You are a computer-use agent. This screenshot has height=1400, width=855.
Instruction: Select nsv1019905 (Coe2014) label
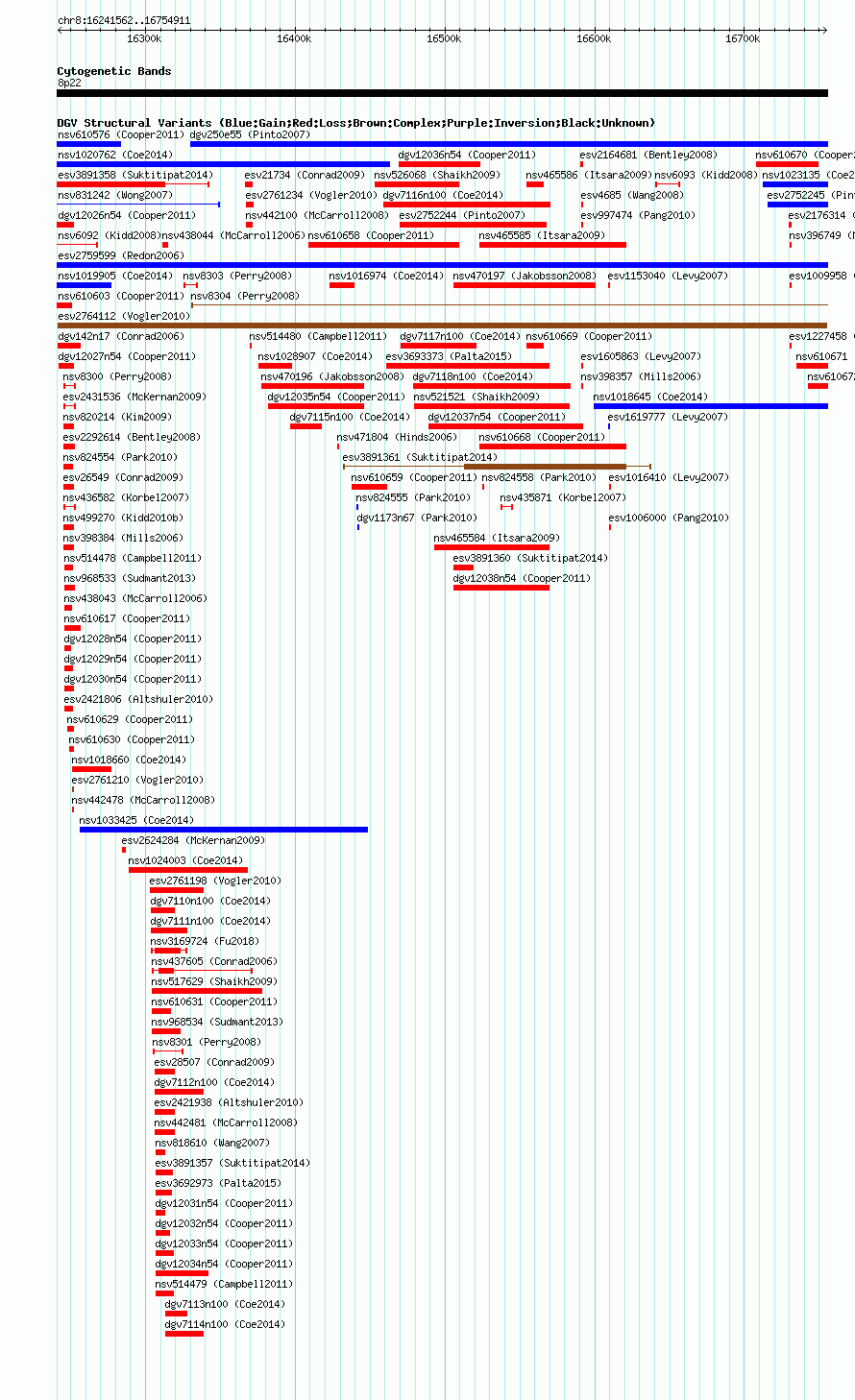point(115,276)
